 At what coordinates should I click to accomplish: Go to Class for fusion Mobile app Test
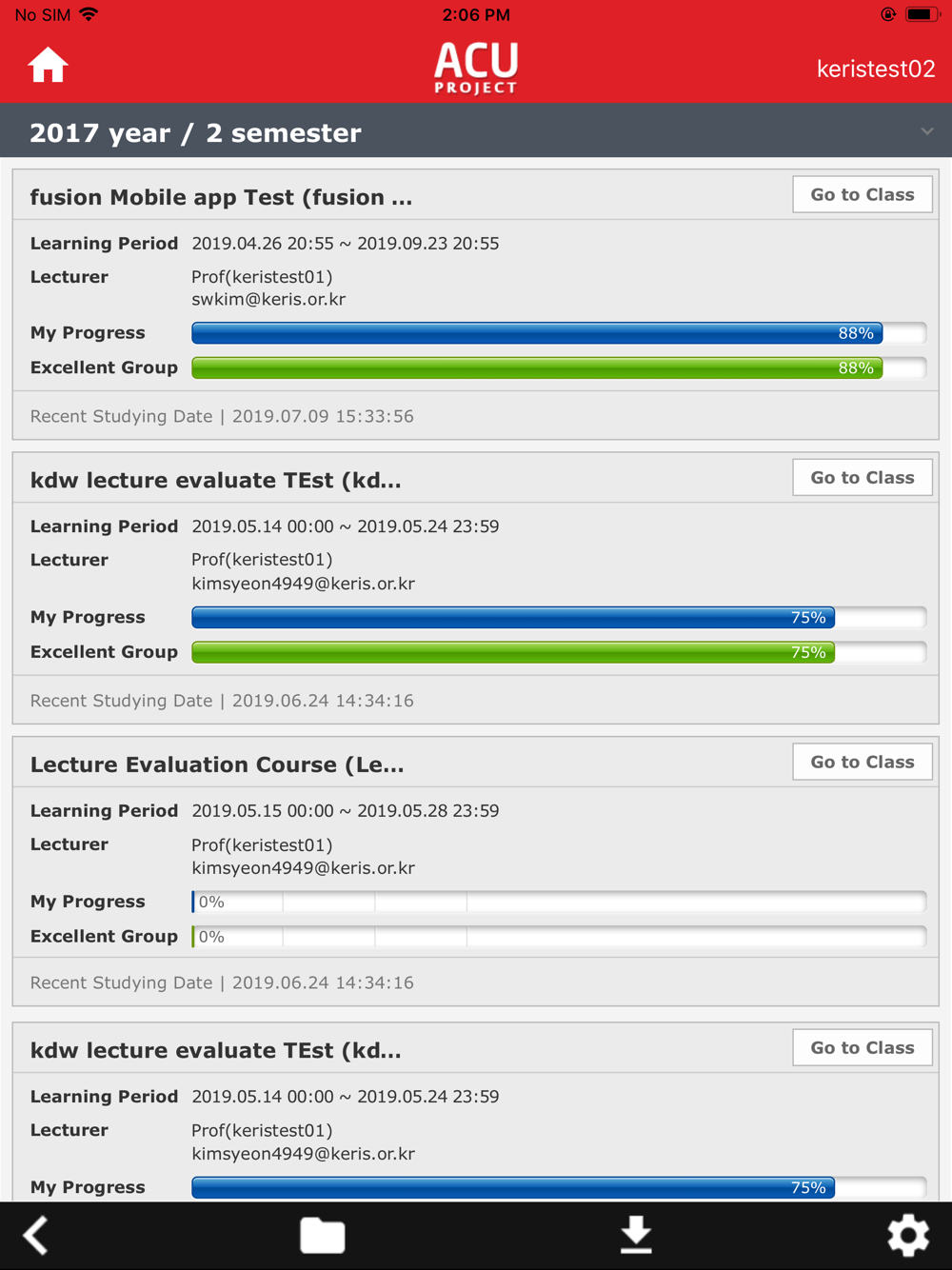click(863, 194)
